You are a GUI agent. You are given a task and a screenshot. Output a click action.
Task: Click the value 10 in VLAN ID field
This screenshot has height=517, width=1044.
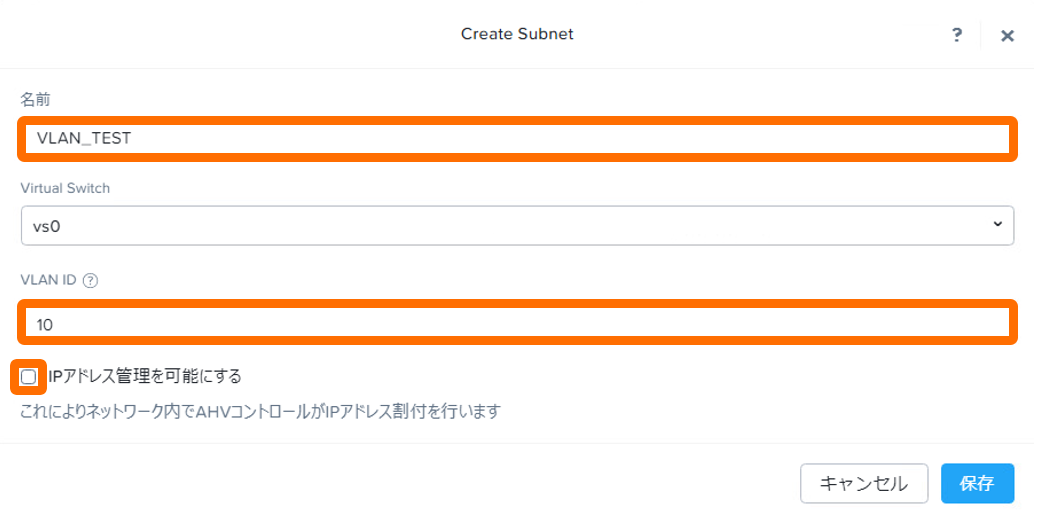45,325
